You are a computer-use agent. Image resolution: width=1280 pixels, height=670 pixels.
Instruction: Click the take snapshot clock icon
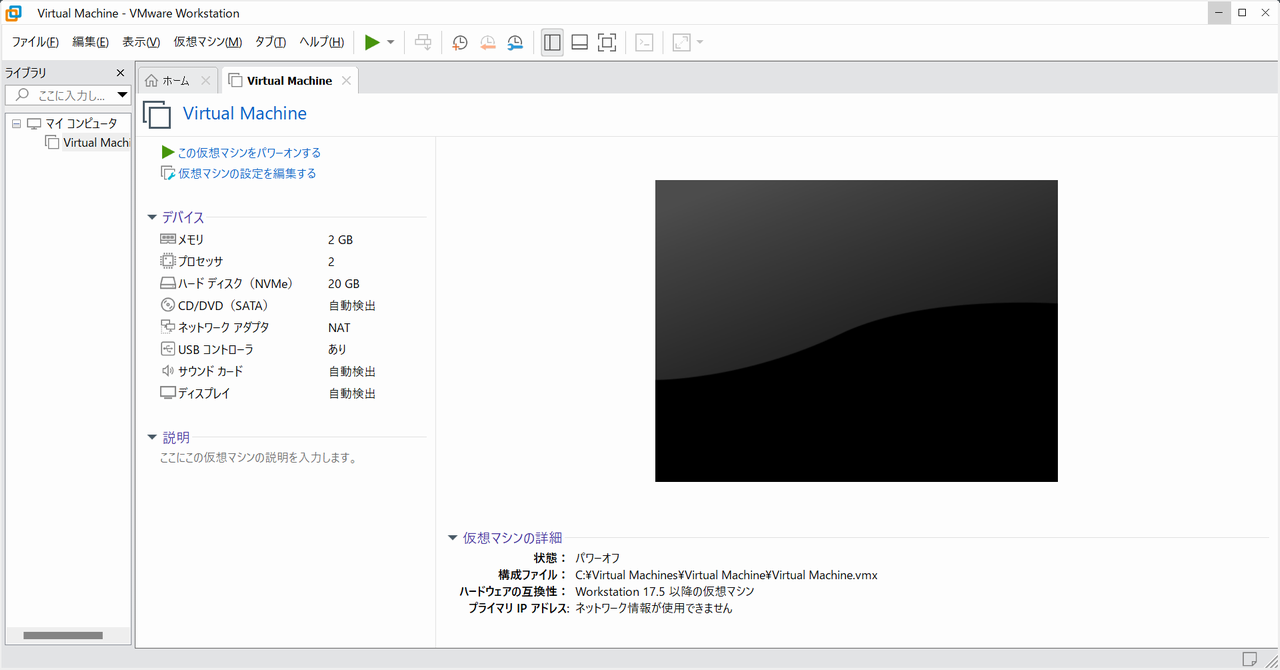pos(459,42)
